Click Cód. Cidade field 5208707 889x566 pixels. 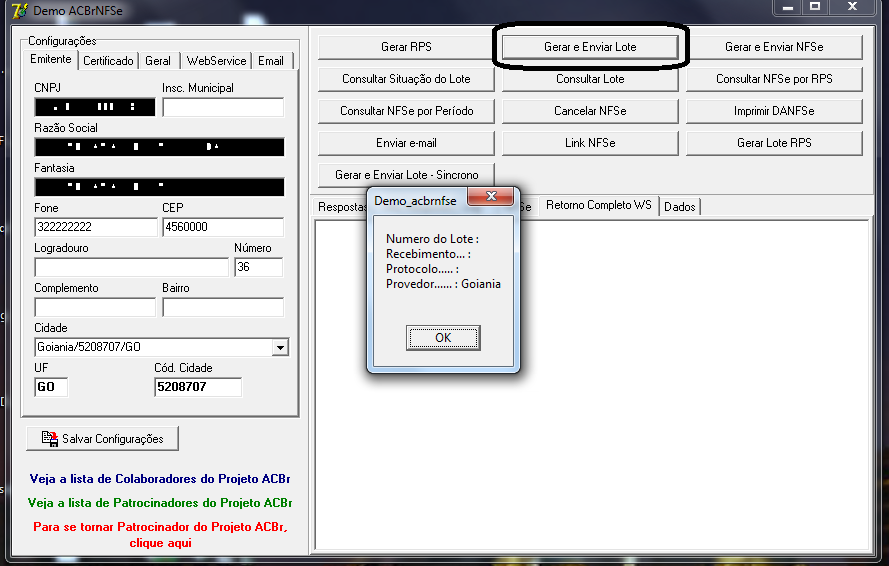[198, 387]
